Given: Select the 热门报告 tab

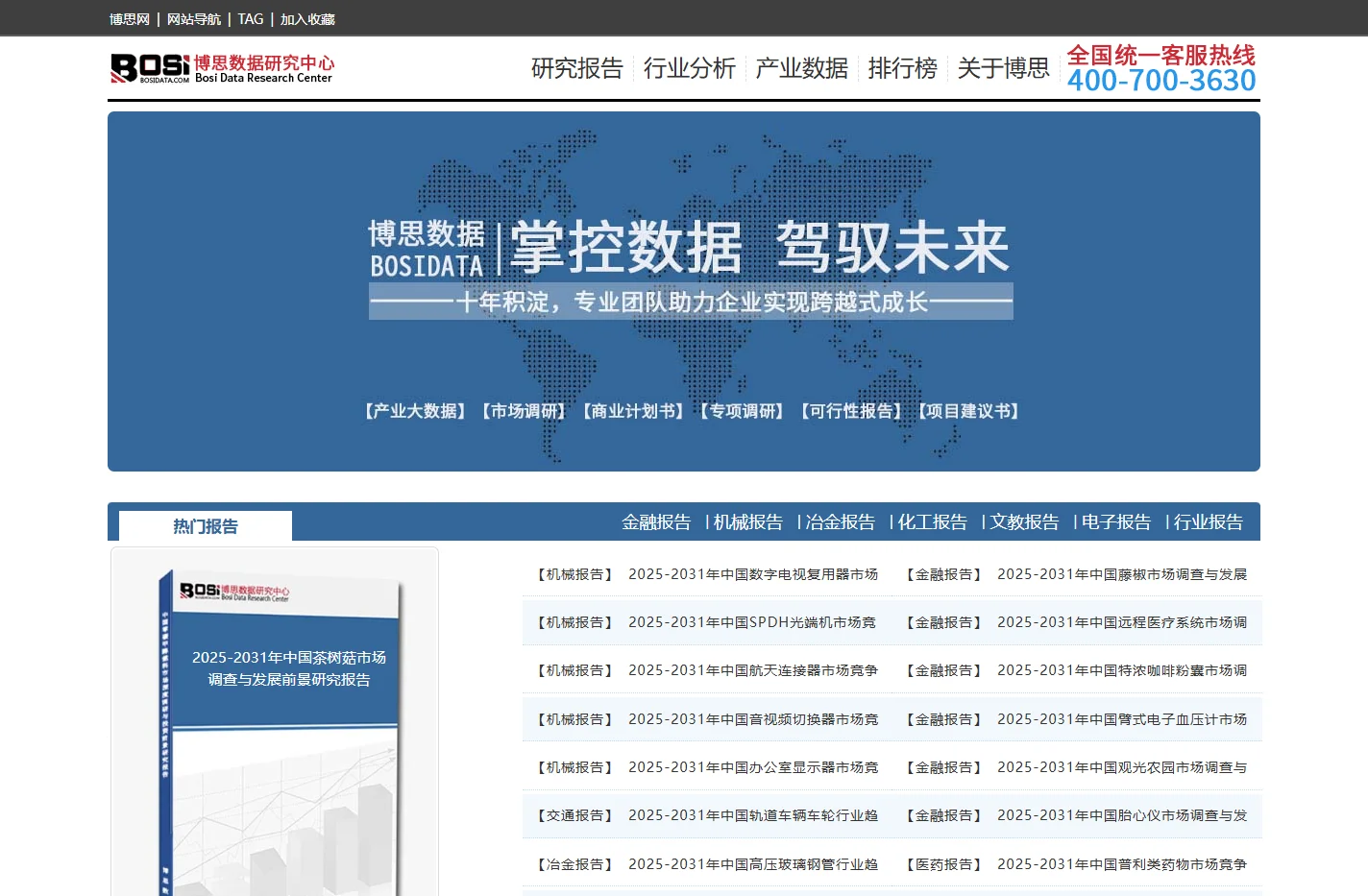Looking at the screenshot, I should [206, 526].
